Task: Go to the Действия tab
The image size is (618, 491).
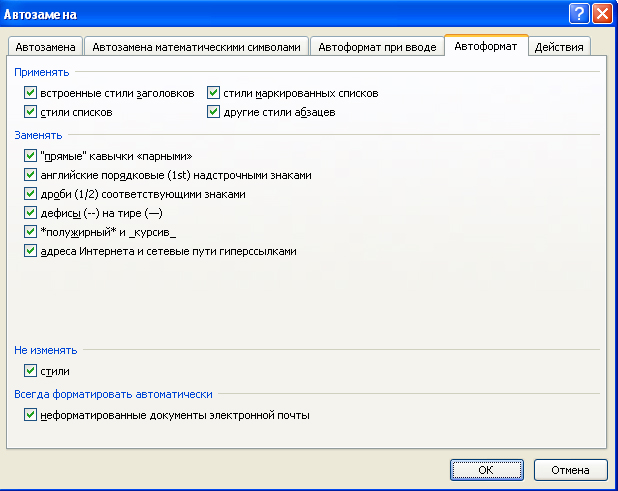Action: [560, 47]
